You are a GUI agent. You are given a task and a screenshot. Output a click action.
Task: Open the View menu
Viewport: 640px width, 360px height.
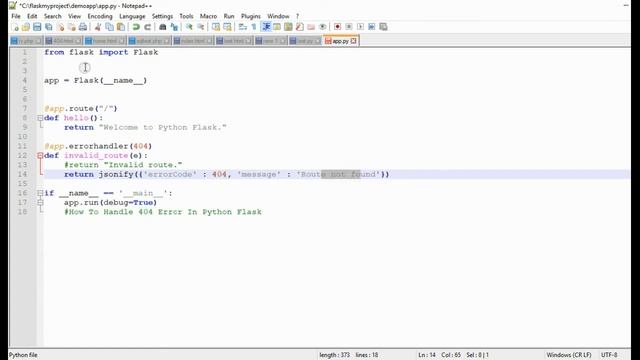[74, 16]
